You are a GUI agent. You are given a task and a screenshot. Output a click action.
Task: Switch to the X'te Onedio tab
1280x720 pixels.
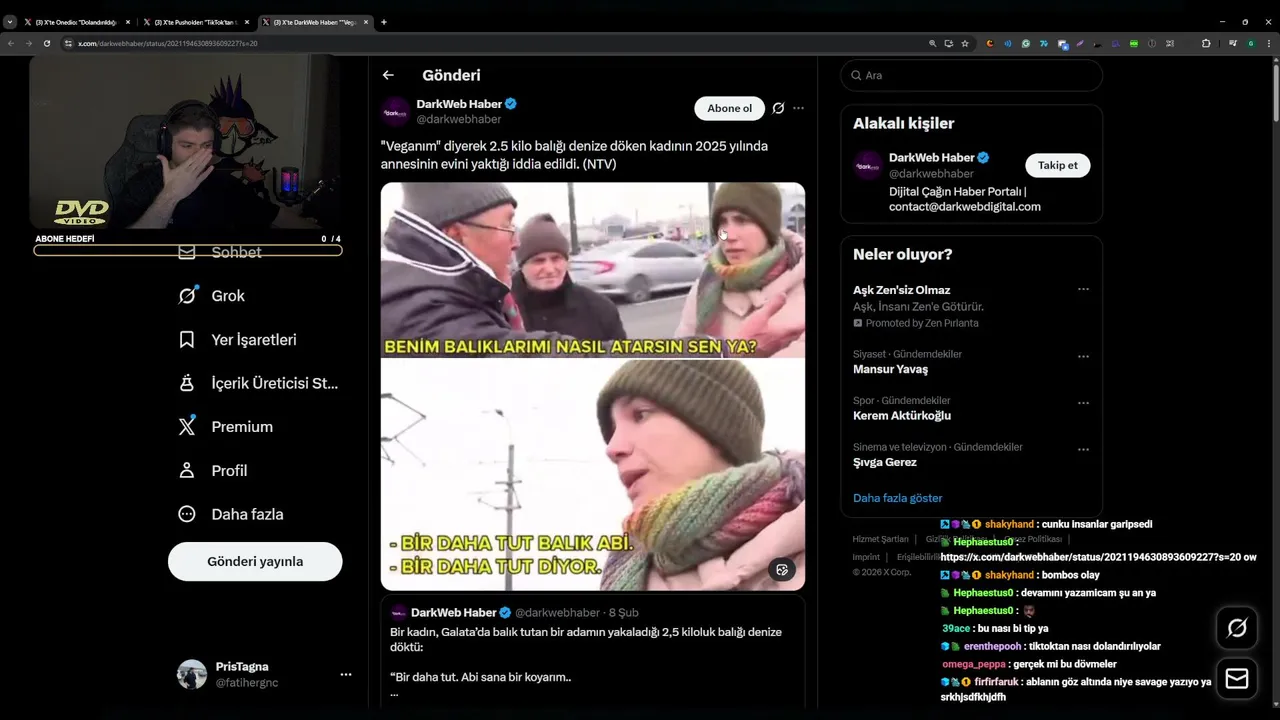click(76, 22)
